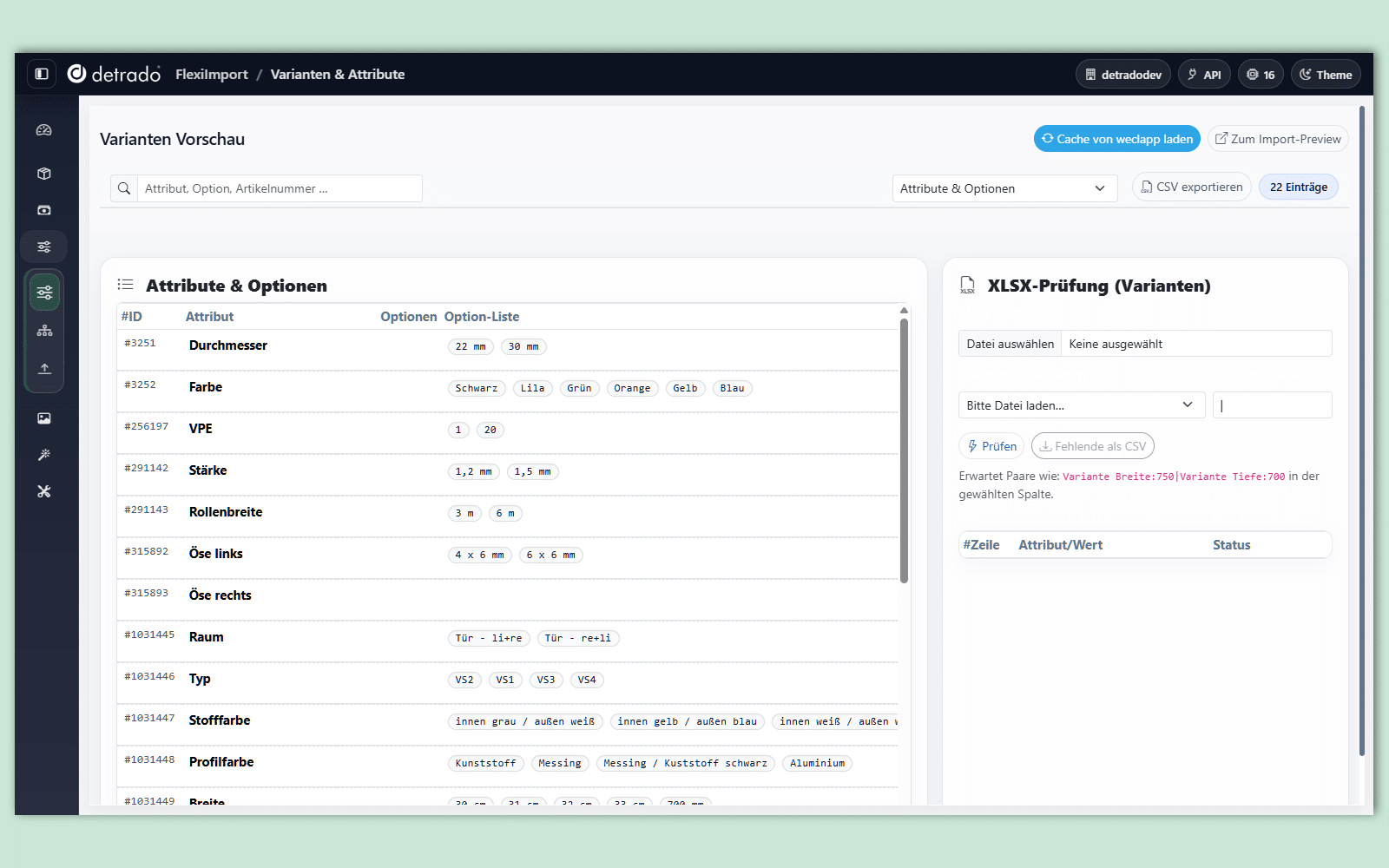Expand the 'Bitte Datei laden...' dropdown
The height and width of the screenshot is (868, 1389).
click(1081, 405)
